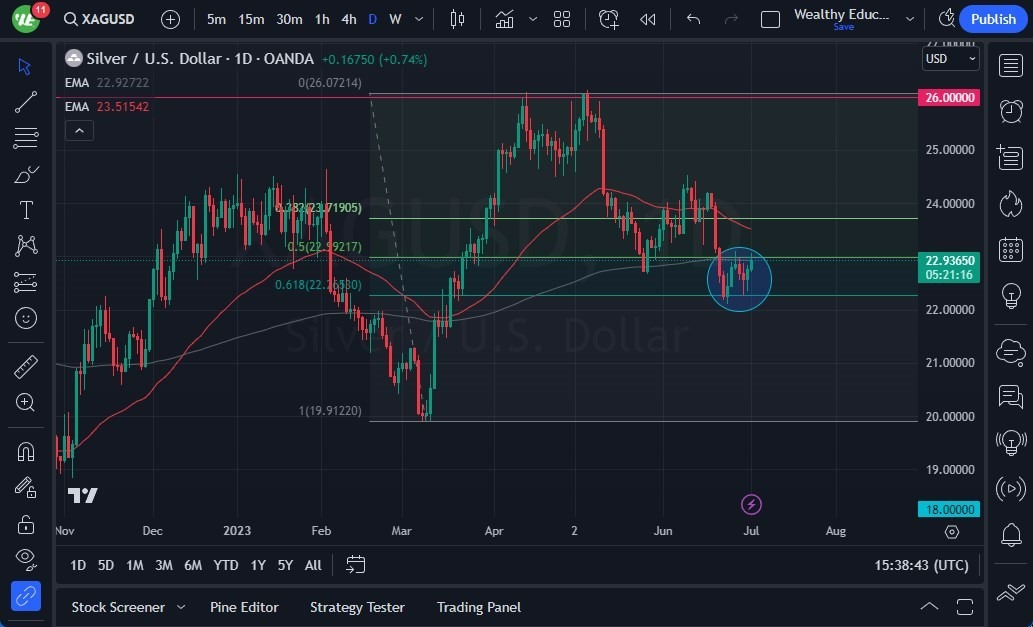Open the Strategy Tester tab

(357, 607)
